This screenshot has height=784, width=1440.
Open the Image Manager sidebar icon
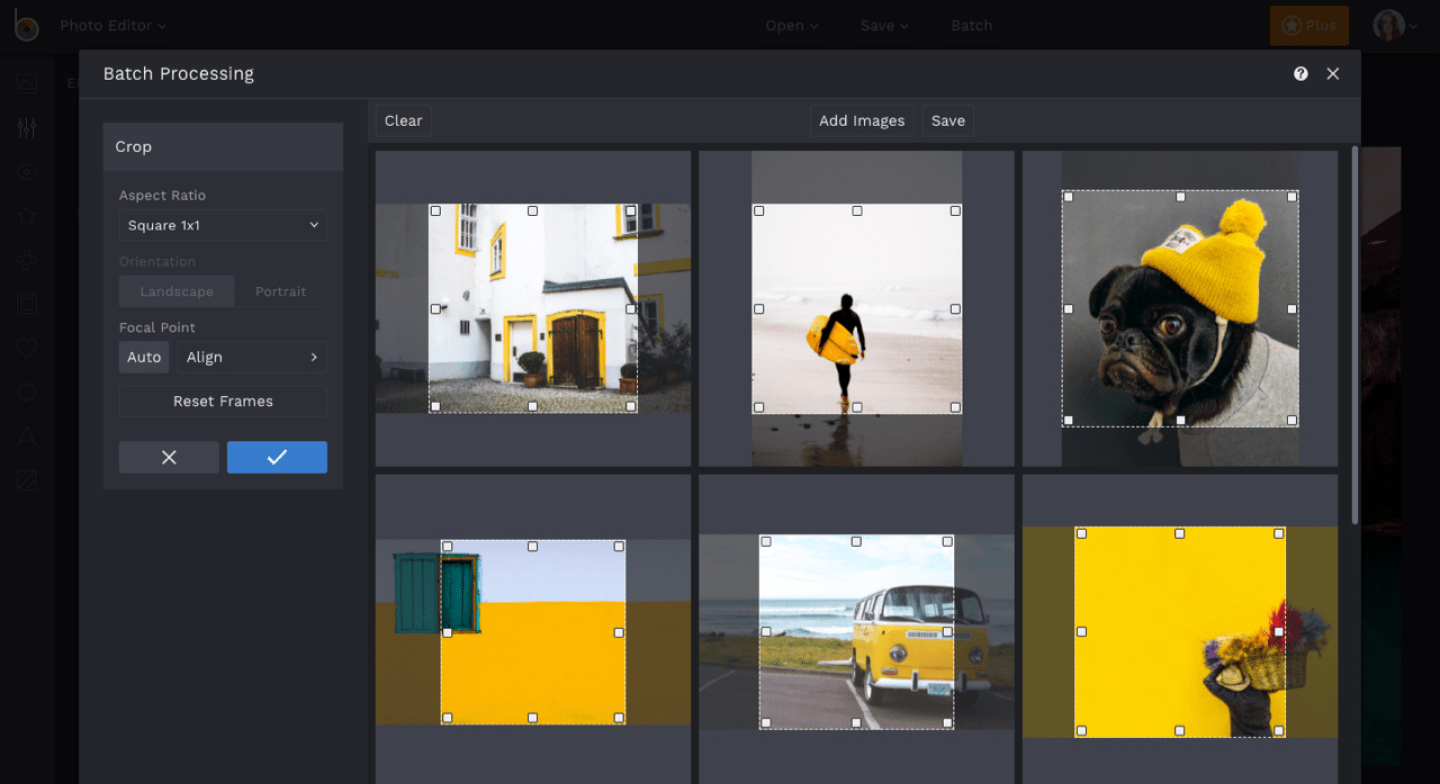pos(27,84)
